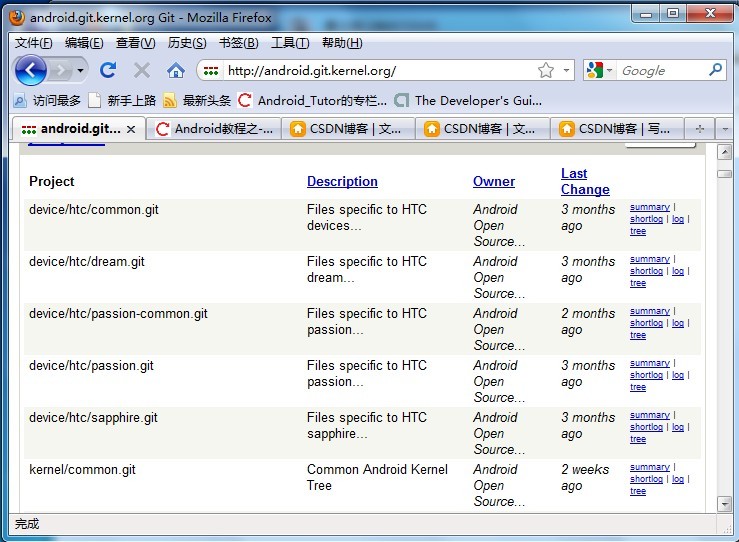Click the device/htc/sapphire.git project name
The image size is (739, 542).
[x=93, y=418]
